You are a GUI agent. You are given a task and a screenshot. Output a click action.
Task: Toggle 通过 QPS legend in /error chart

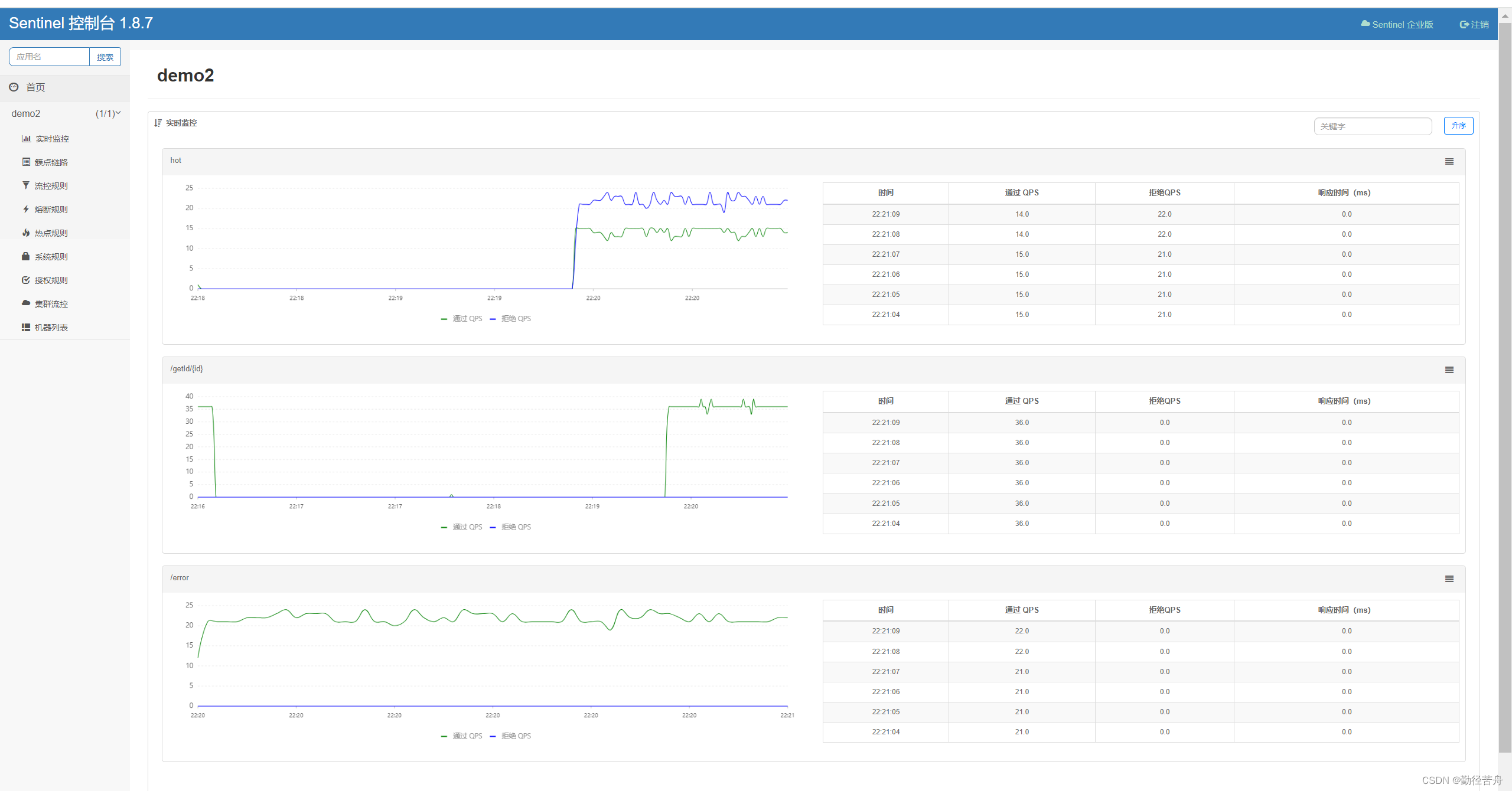(x=461, y=736)
